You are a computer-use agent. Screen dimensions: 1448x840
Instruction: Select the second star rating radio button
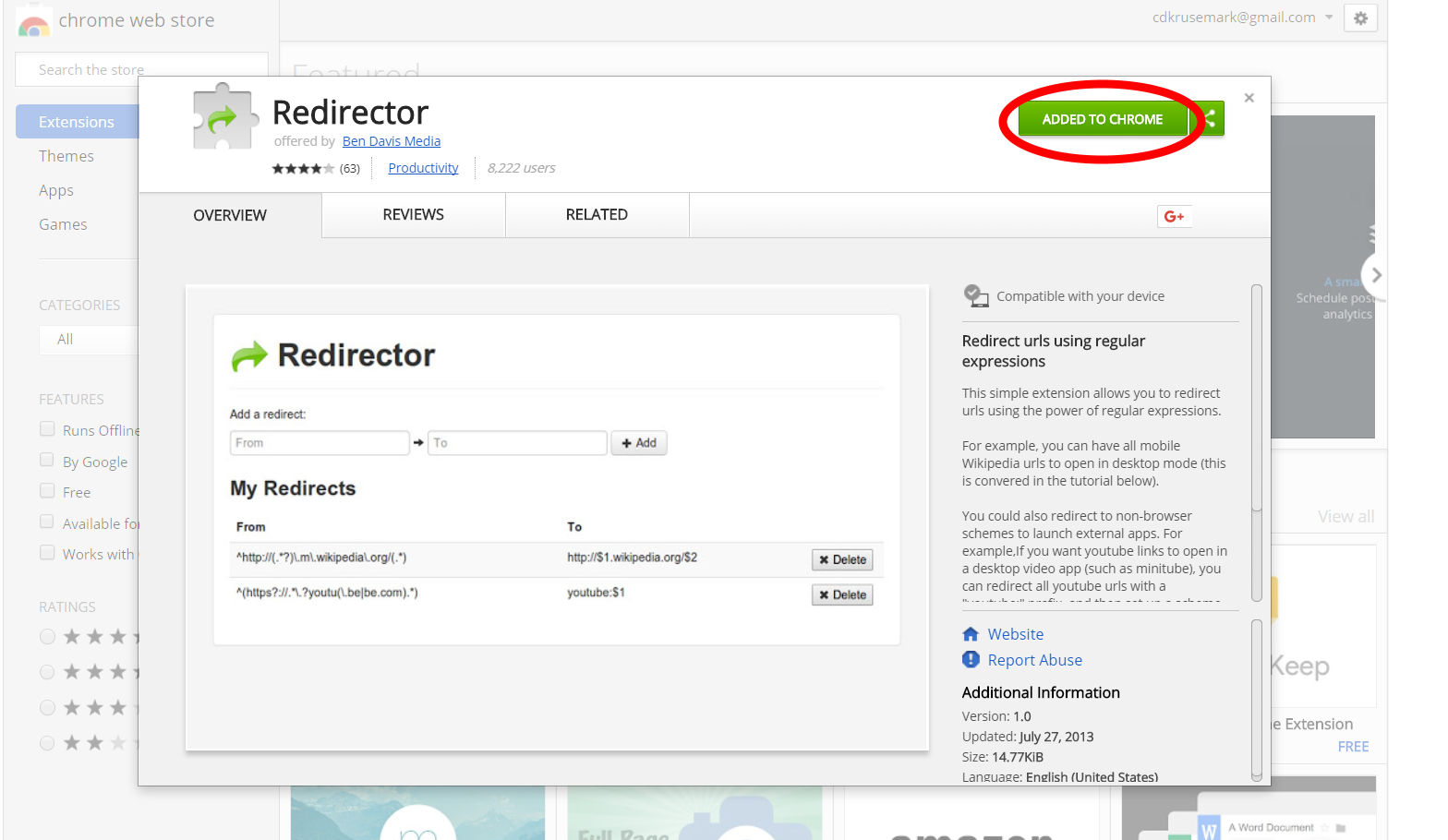pos(47,672)
